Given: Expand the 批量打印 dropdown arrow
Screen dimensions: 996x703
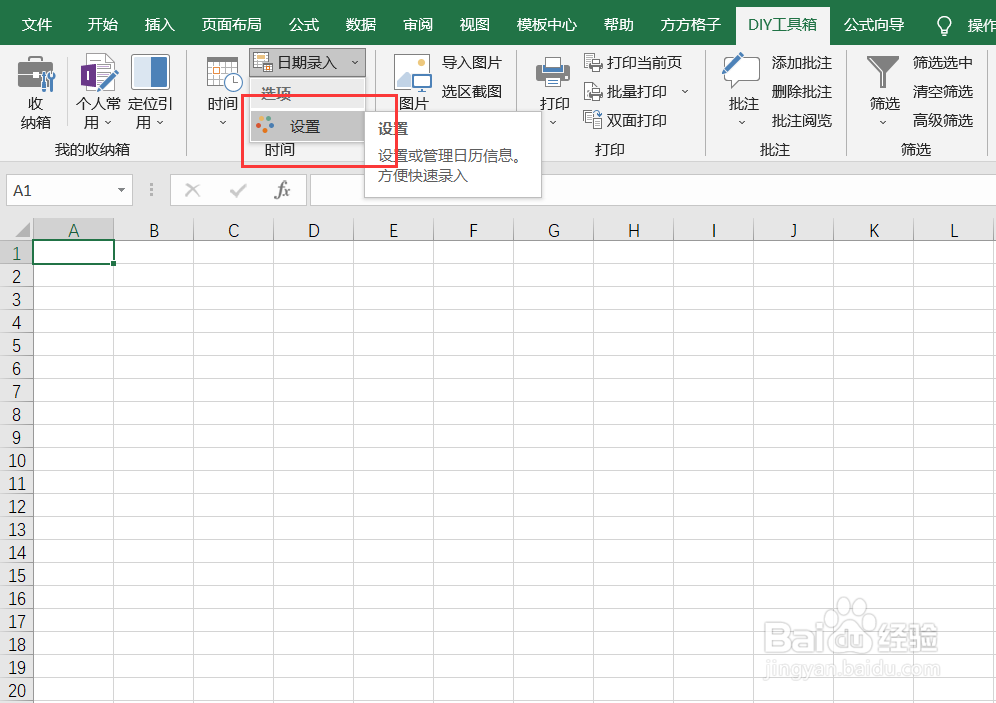Looking at the screenshot, I should point(685,92).
